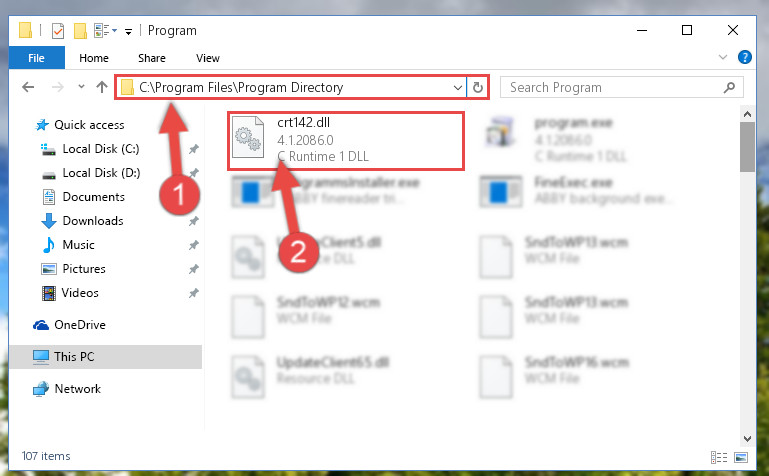
Task: Click Properties icon in quick access toolbar
Action: pyautogui.click(x=58, y=31)
